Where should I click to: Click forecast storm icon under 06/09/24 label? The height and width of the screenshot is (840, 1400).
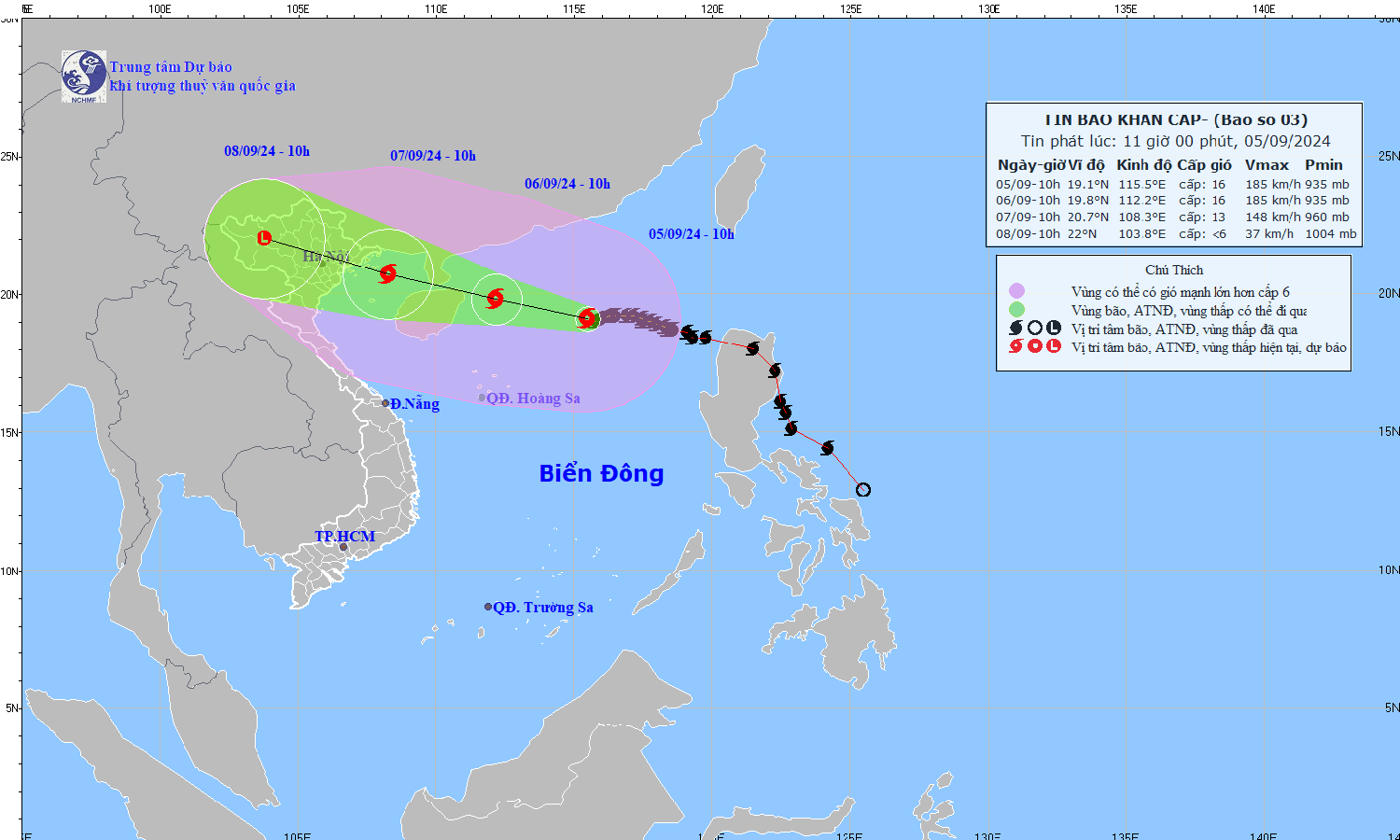tap(496, 299)
